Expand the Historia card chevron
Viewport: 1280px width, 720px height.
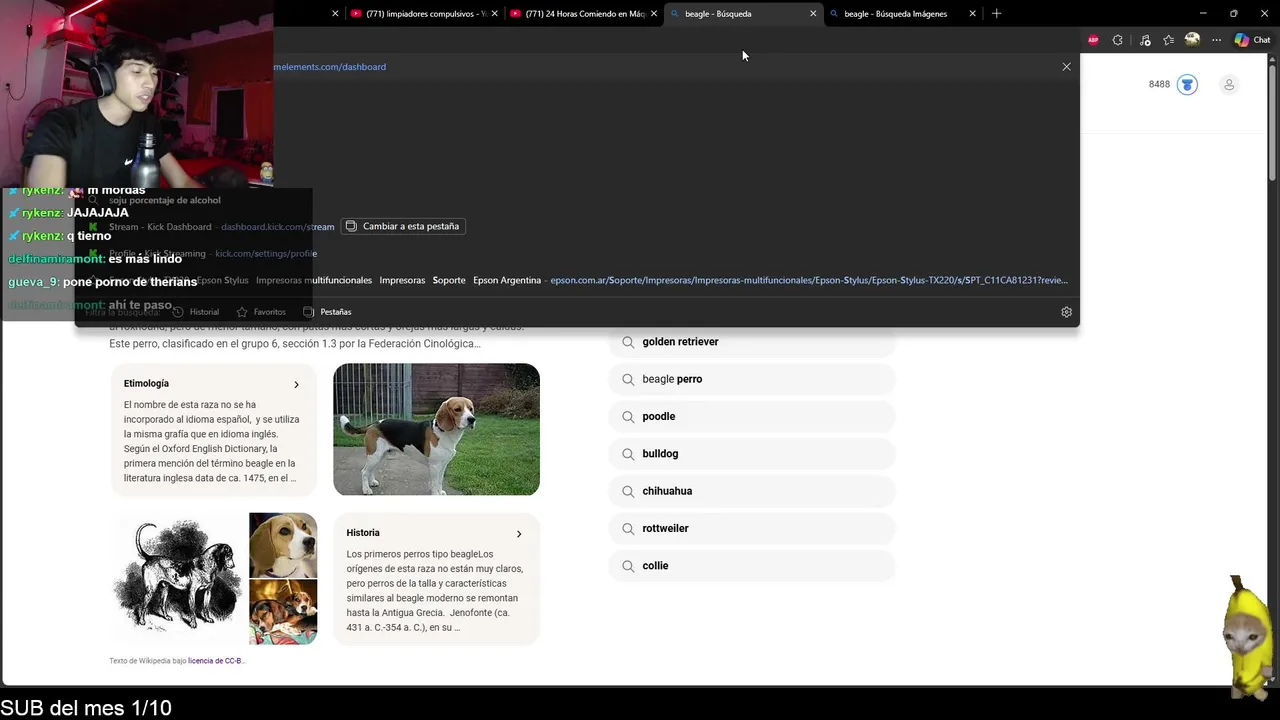519,534
